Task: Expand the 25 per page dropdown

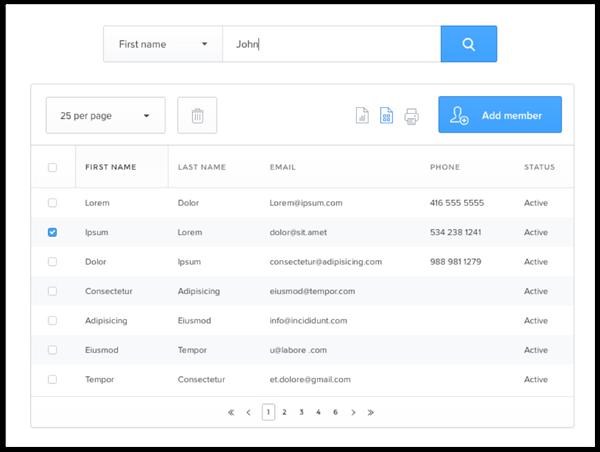Action: pyautogui.click(x=105, y=116)
